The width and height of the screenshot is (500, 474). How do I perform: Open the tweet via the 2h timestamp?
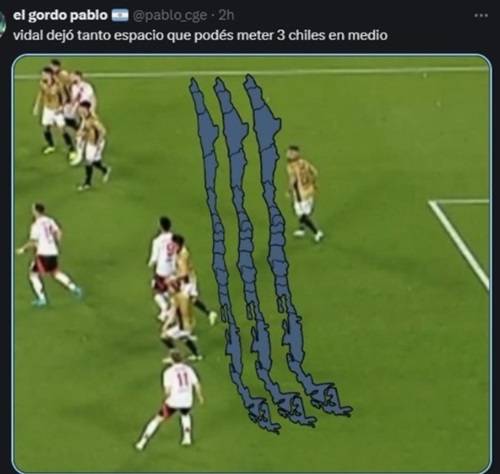pyautogui.click(x=226, y=15)
